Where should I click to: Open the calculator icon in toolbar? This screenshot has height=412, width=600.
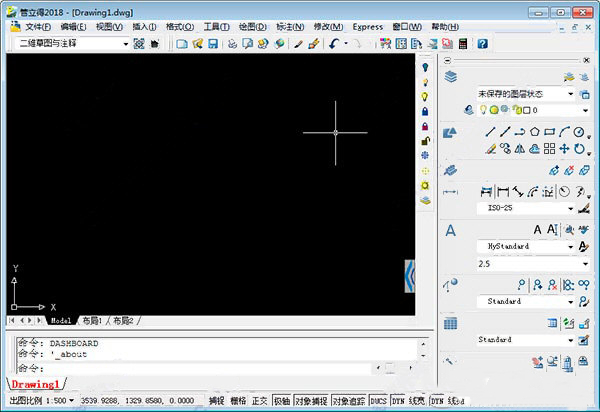tap(465, 44)
